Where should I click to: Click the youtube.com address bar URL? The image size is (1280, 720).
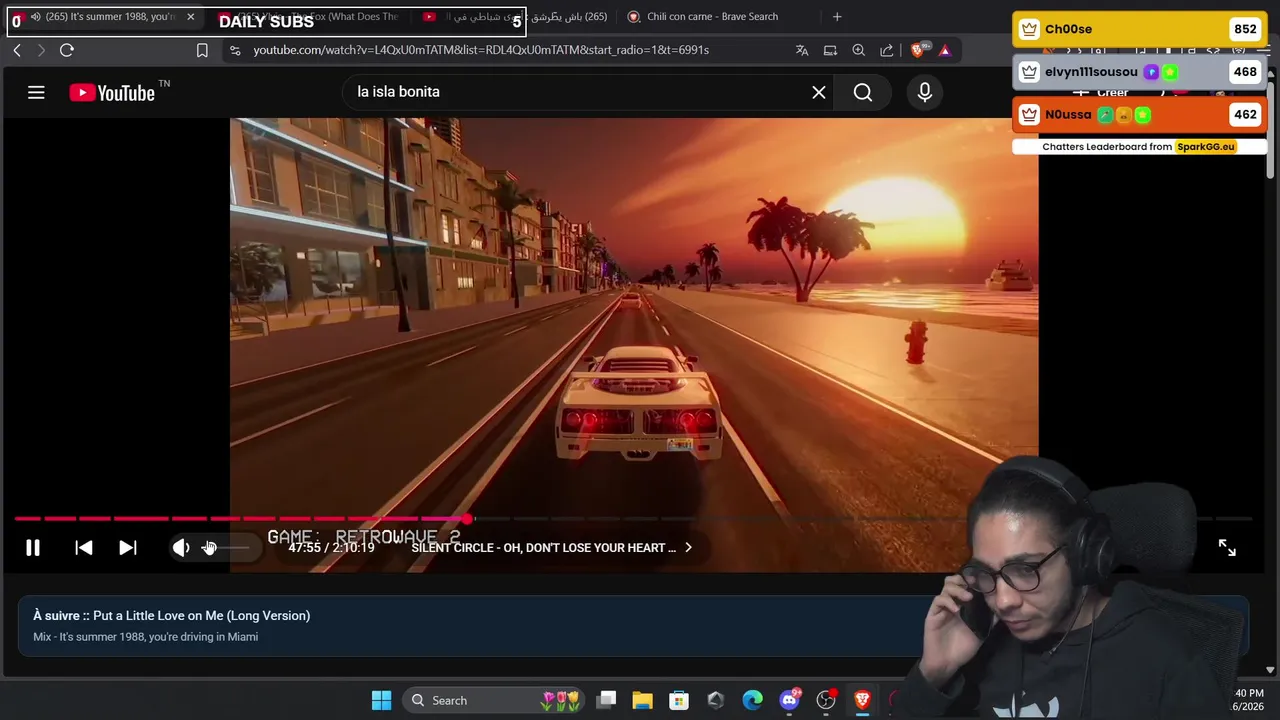click(x=481, y=50)
